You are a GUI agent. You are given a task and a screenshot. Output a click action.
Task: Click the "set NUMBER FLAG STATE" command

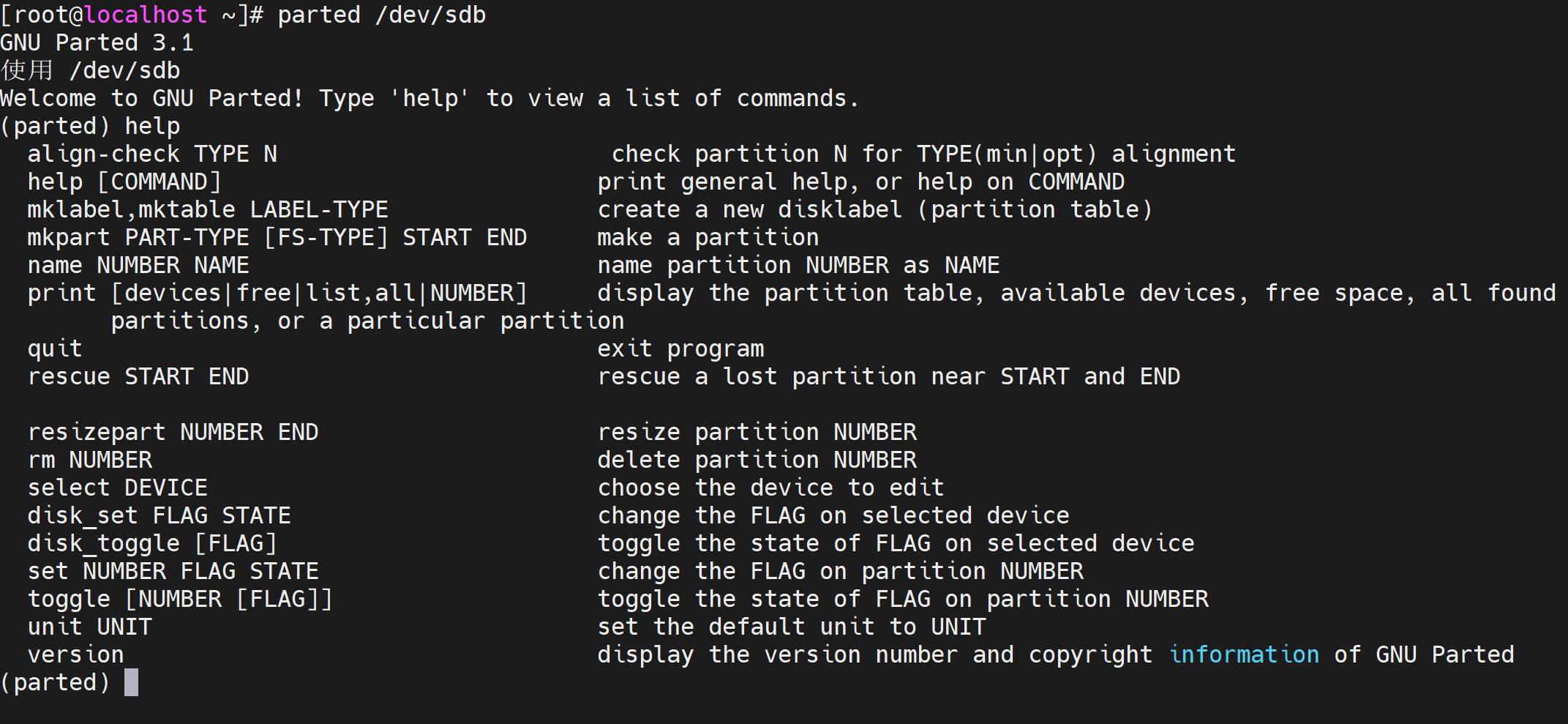tap(173, 571)
